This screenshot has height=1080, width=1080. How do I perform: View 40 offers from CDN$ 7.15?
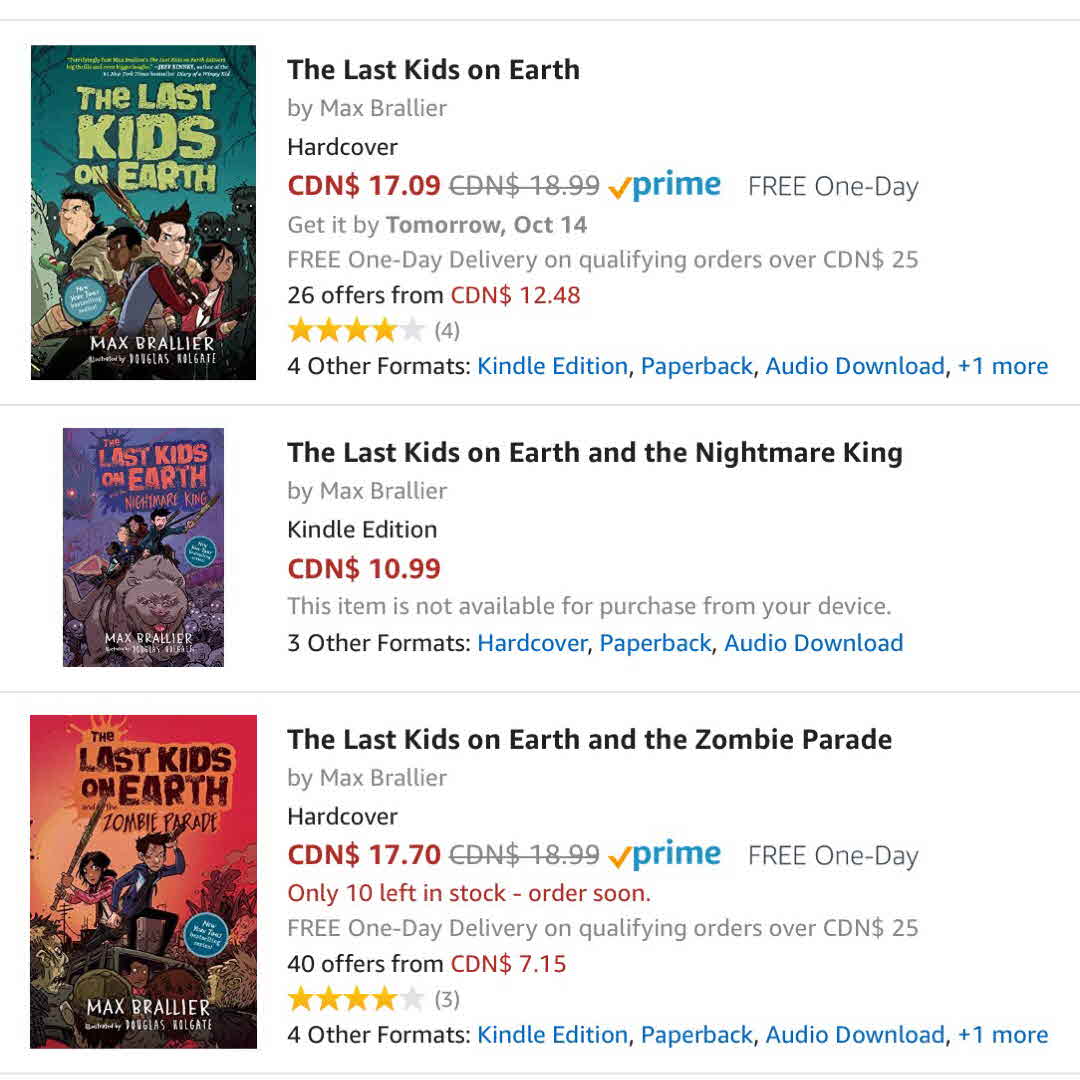click(x=426, y=964)
